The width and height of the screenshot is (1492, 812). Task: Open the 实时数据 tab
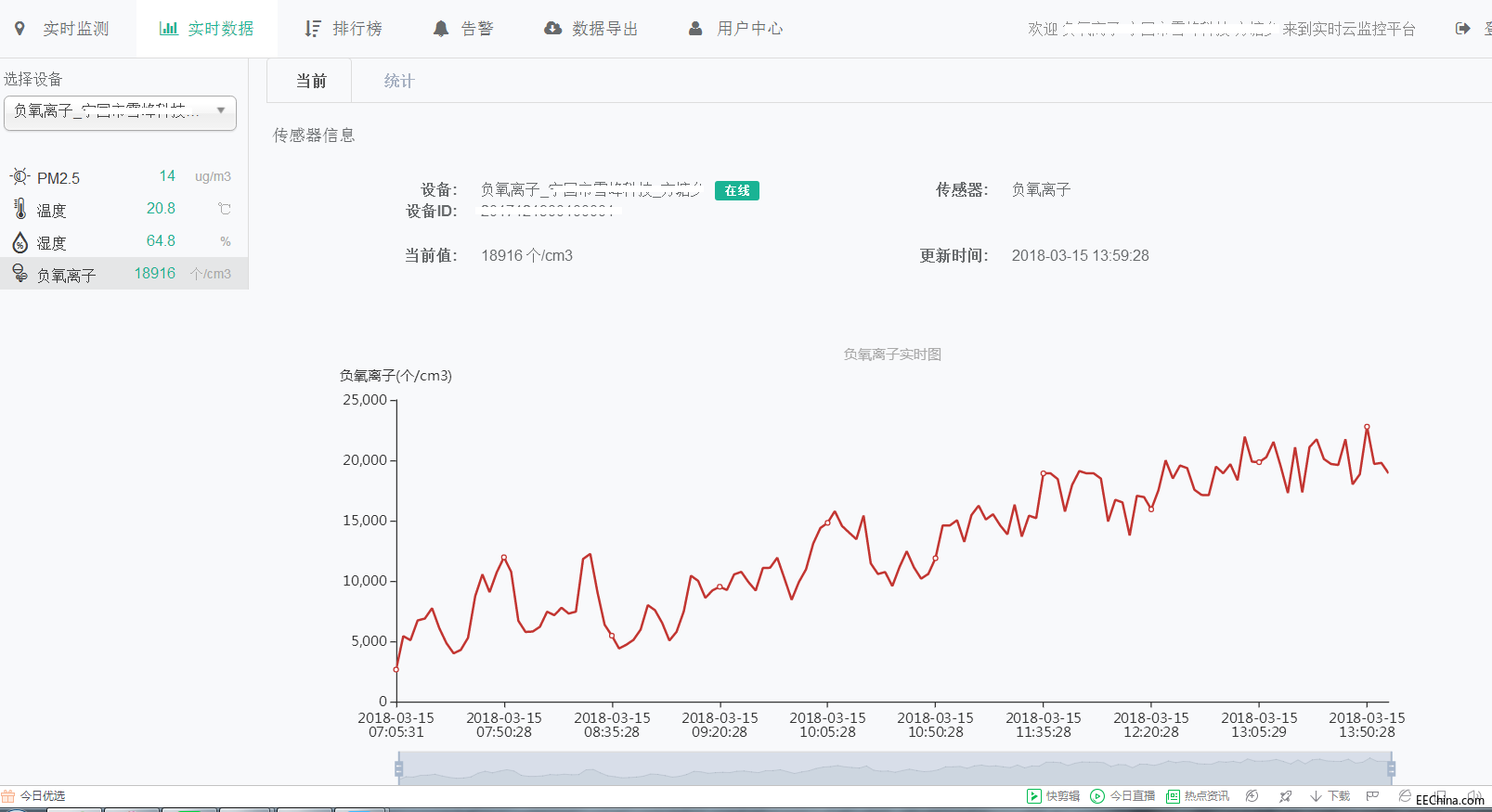coord(207,29)
